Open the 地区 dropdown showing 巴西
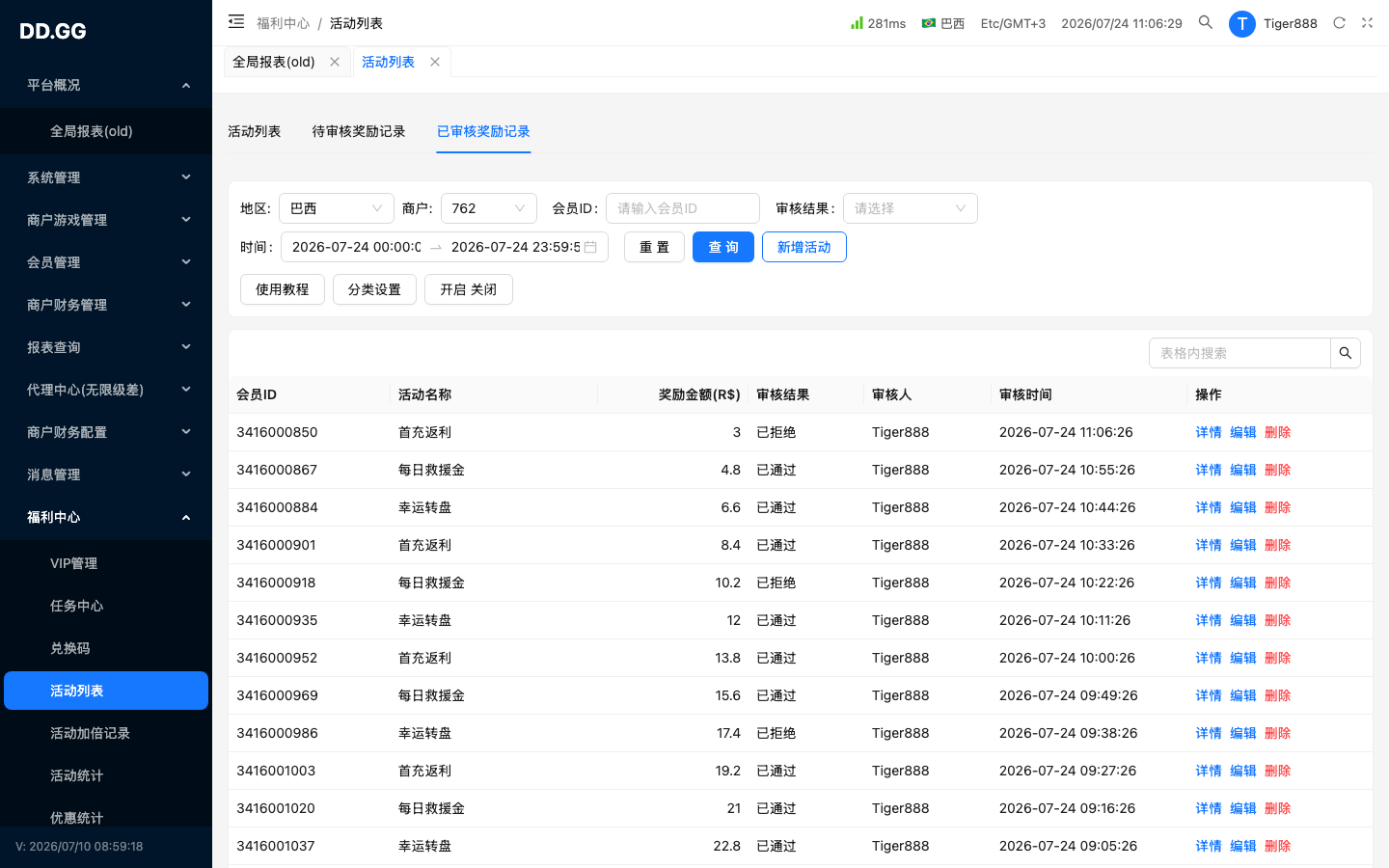 coord(337,208)
